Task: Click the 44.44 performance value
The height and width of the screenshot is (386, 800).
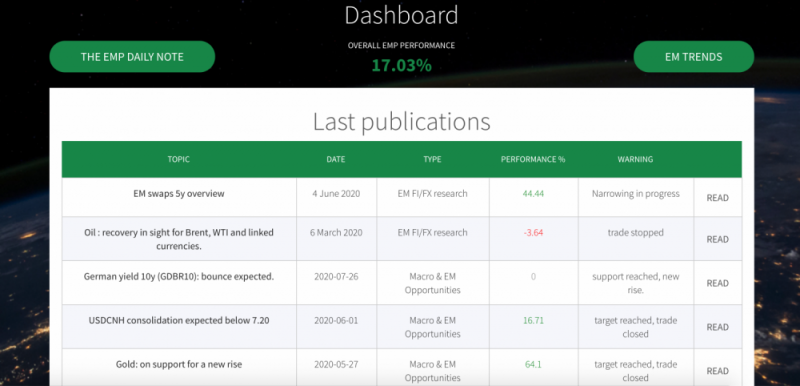Action: pos(533,194)
